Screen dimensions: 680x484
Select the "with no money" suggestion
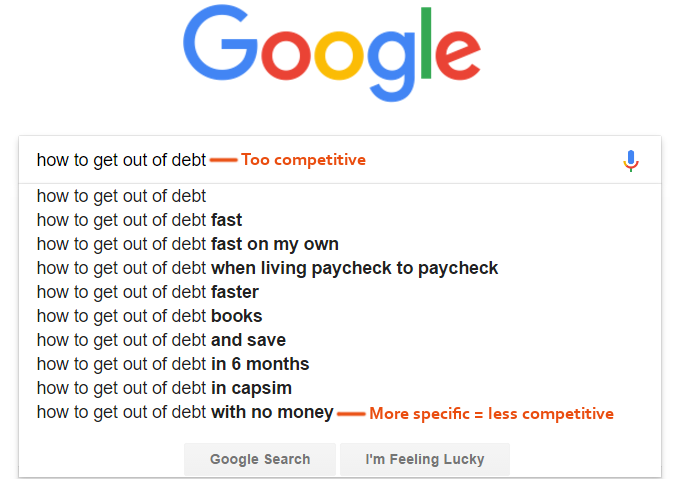coord(185,412)
